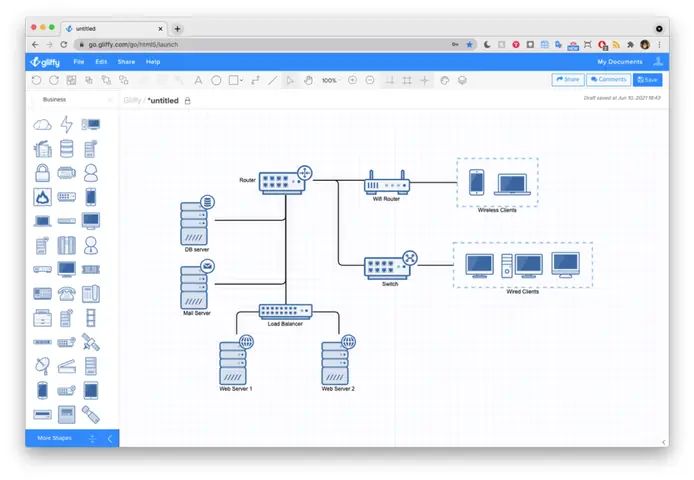Click the Wired Clients label
This screenshot has width=694, height=480.
point(523,291)
